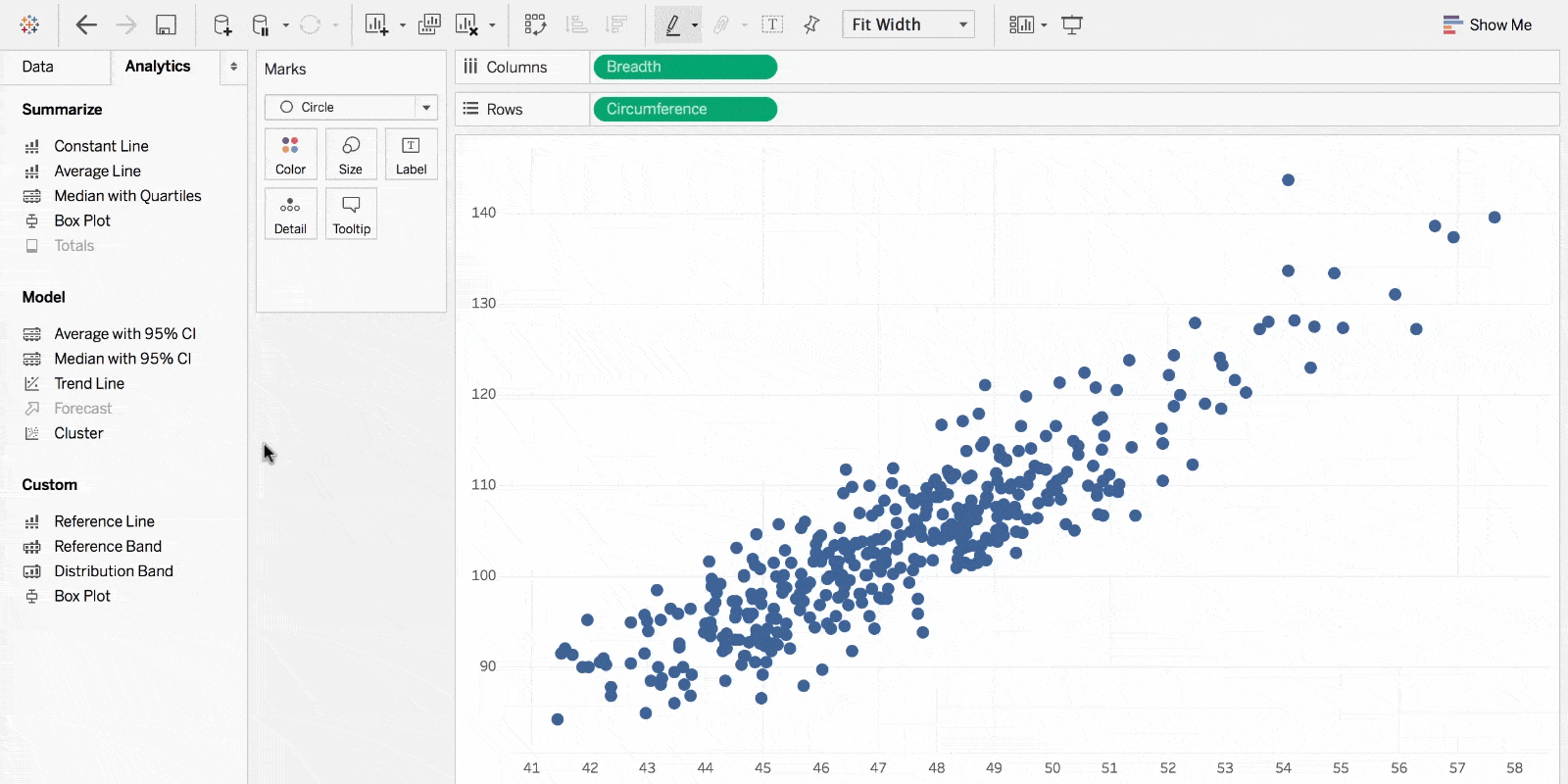Expand the Circle mark type dropdown
The height and width of the screenshot is (784, 1568).
click(x=426, y=107)
